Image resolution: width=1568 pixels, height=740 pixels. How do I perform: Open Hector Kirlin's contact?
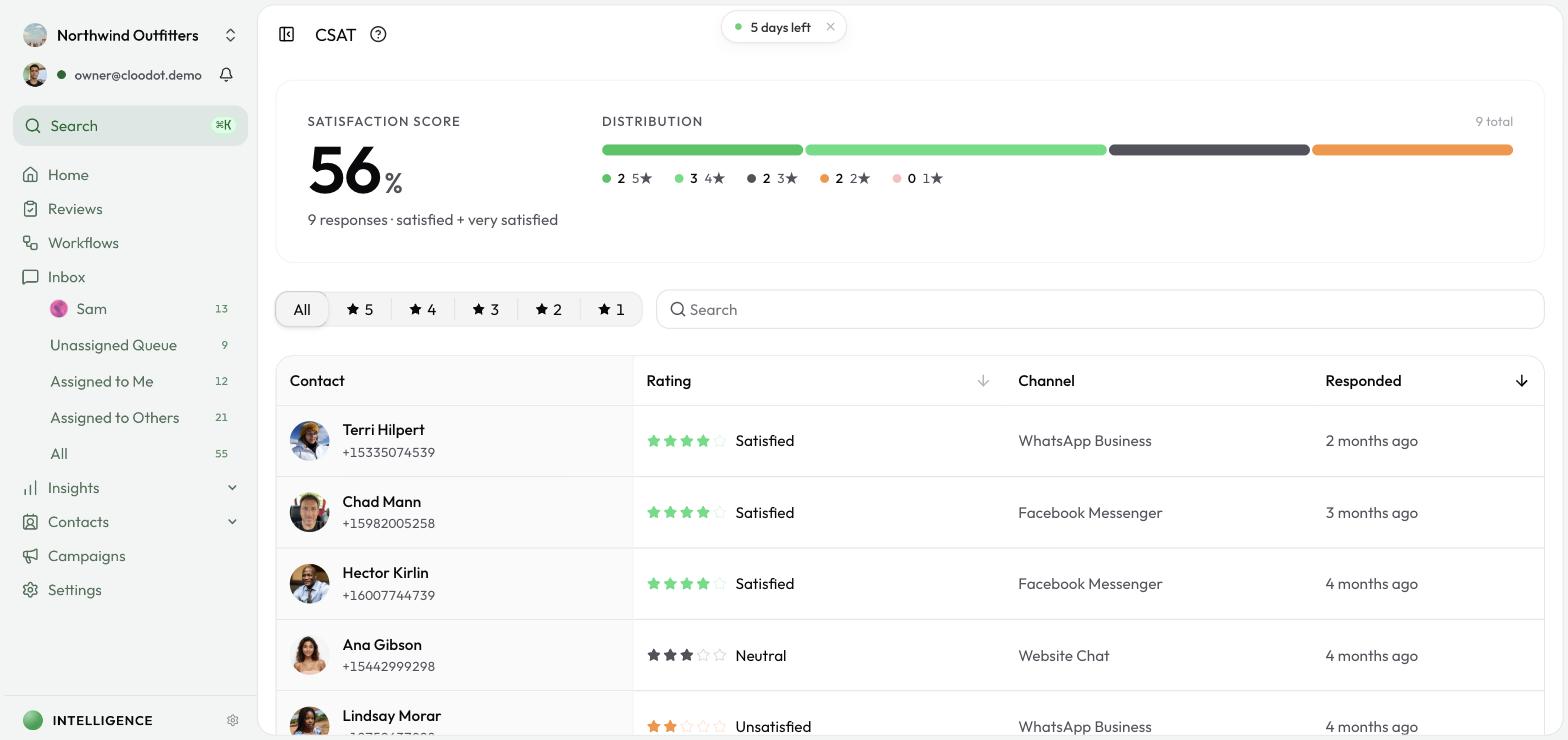[385, 573]
